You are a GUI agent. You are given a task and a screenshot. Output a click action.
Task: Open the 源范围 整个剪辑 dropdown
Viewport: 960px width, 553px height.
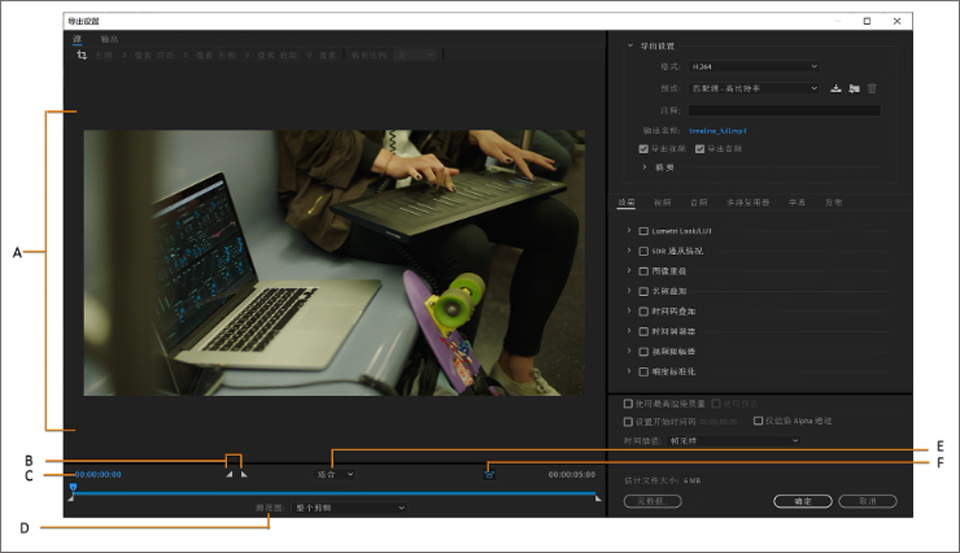coord(348,508)
